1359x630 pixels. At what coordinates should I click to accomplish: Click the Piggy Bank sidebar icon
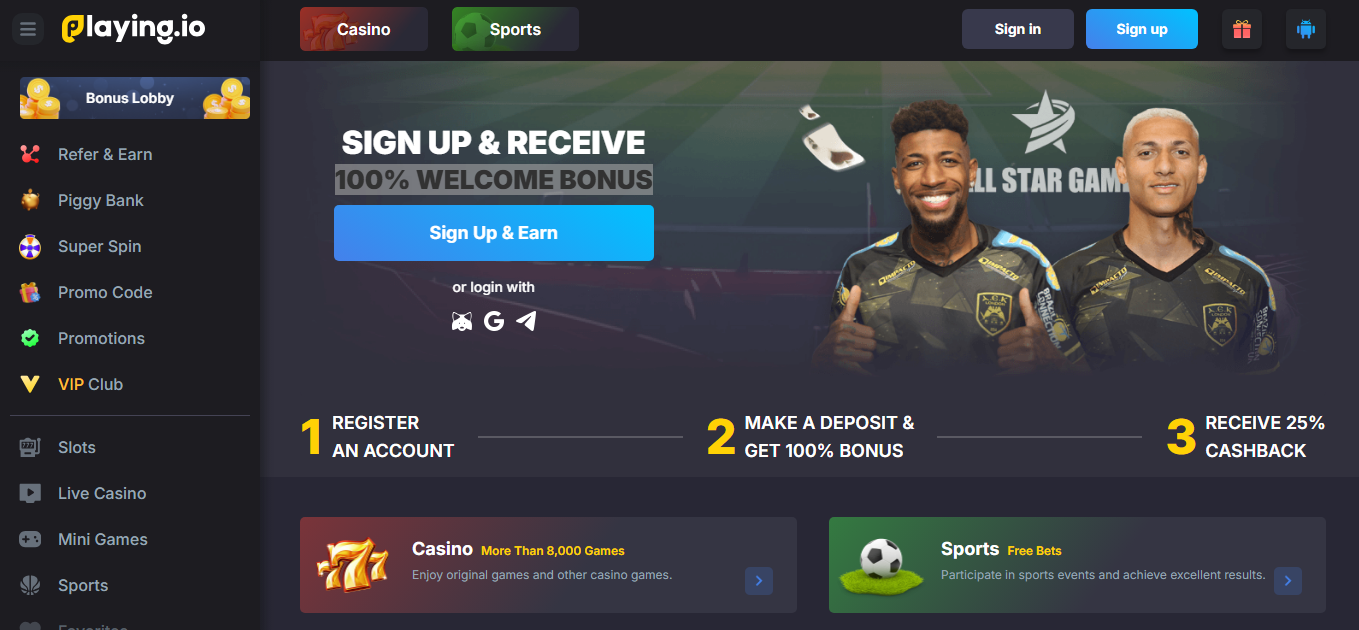coord(30,200)
